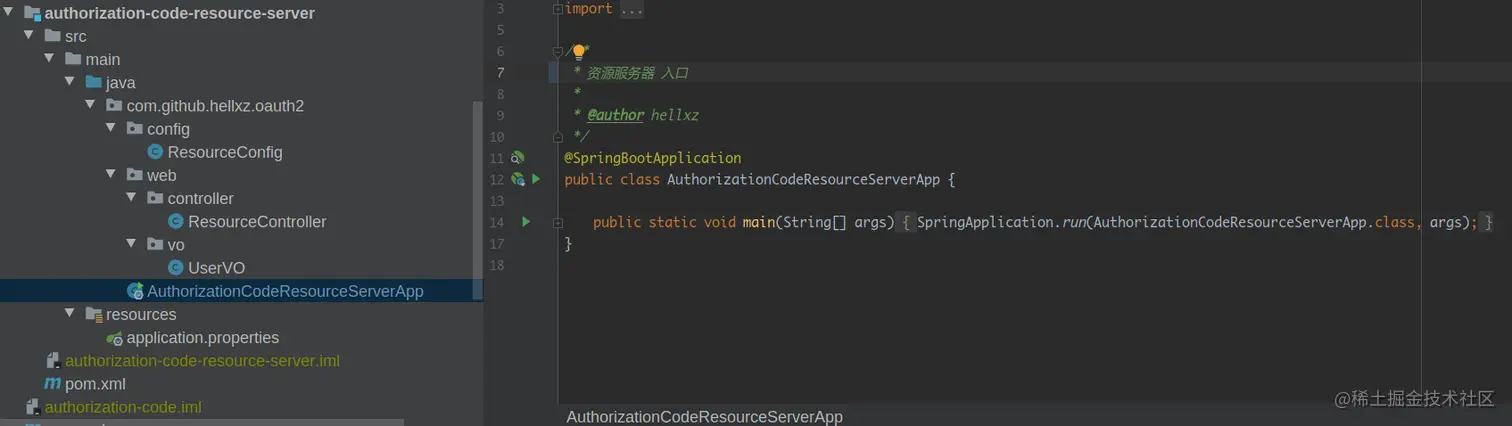The image size is (1512, 426).
Task: Click the main folder icon
Action: point(73,59)
